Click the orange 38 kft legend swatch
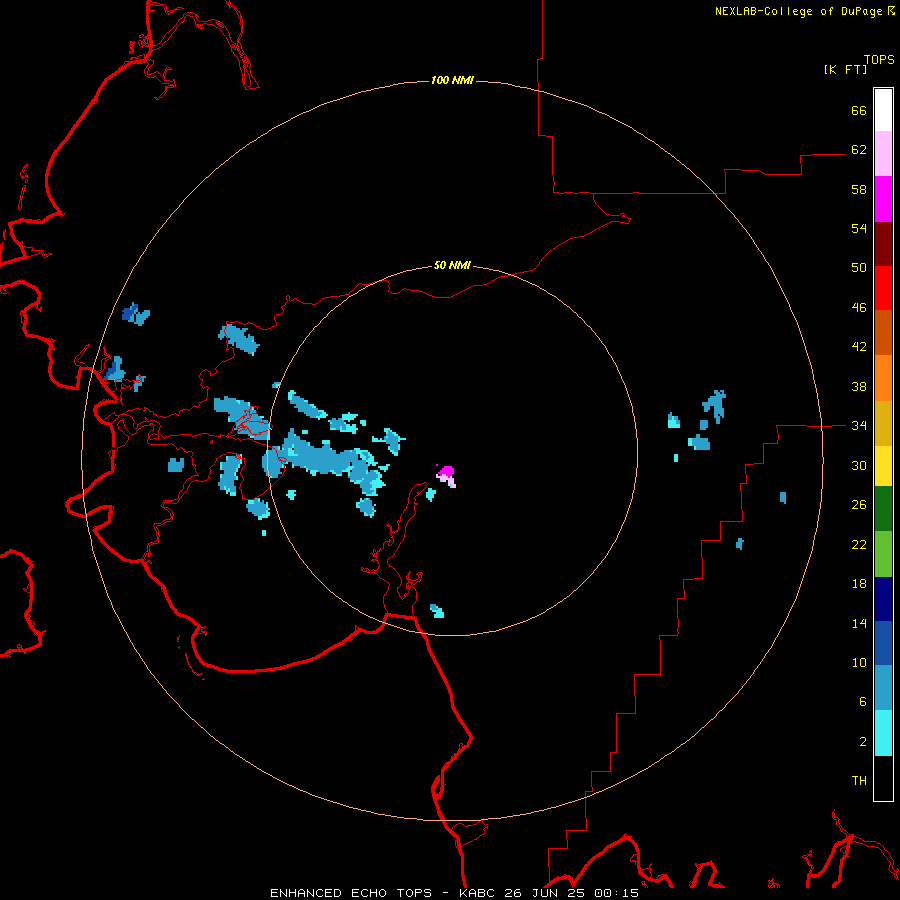Screen dimensions: 900x900 pos(883,378)
